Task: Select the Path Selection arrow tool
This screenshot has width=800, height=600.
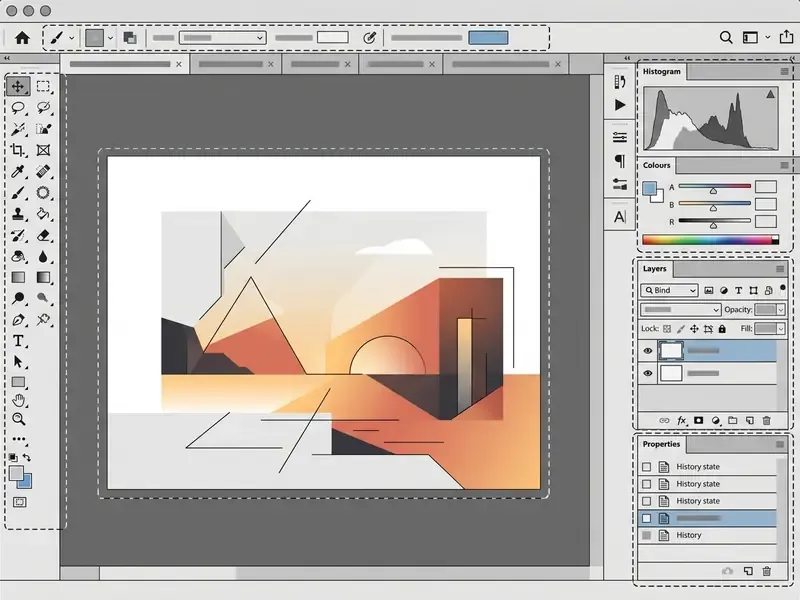Action: (18, 362)
